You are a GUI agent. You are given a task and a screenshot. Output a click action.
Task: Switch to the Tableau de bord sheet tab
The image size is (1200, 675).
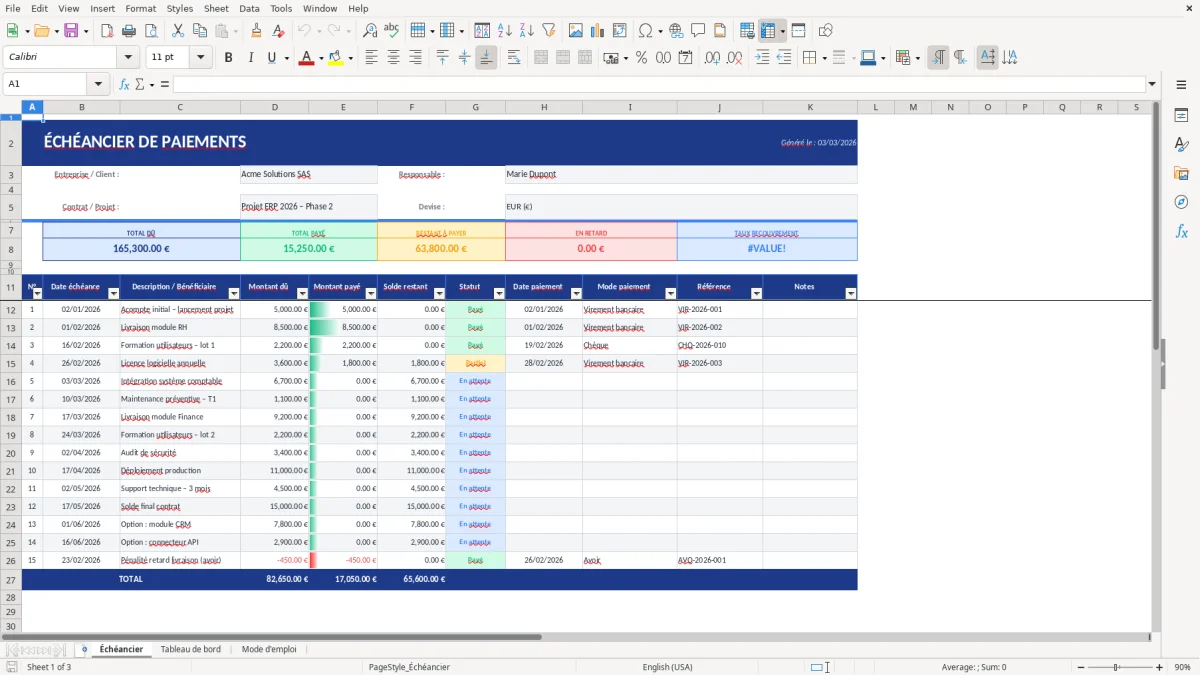click(191, 648)
